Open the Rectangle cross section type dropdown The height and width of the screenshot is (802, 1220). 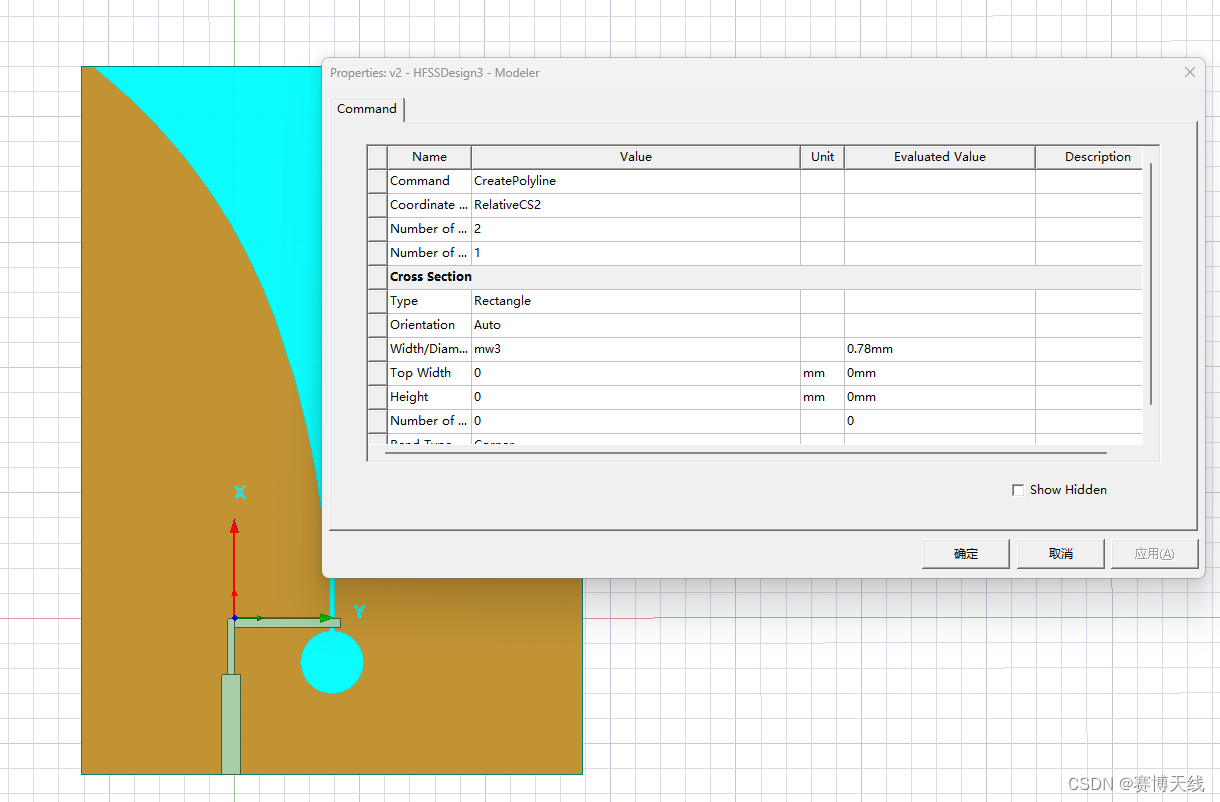click(636, 301)
